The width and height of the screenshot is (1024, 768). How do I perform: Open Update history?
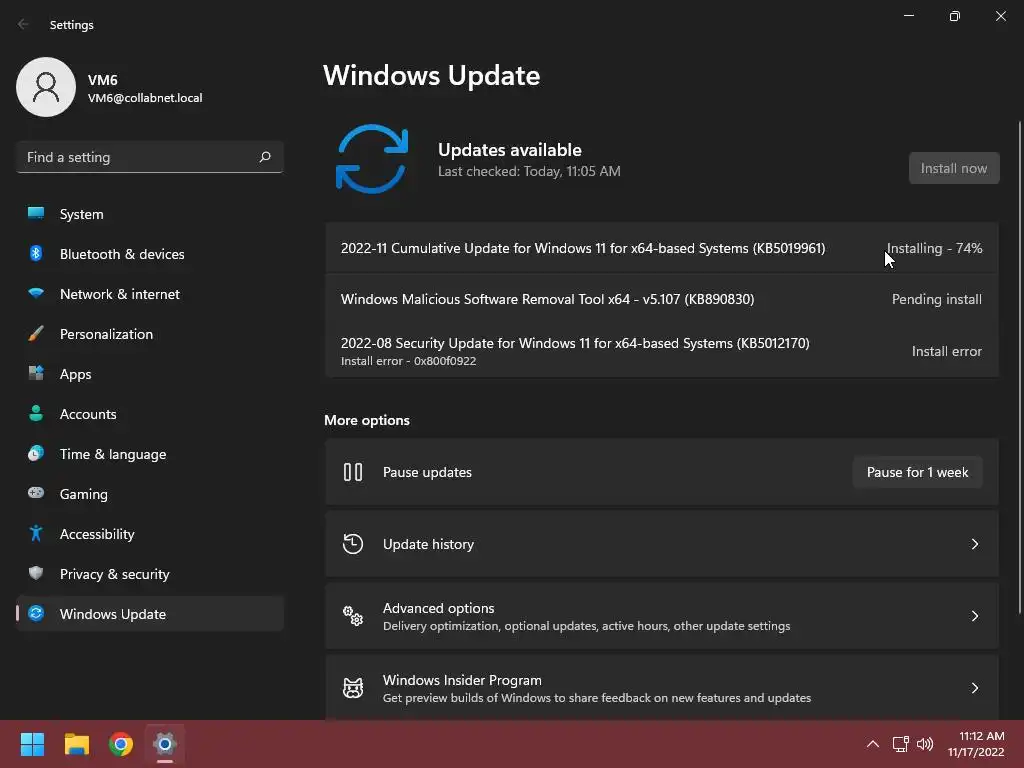tap(662, 543)
